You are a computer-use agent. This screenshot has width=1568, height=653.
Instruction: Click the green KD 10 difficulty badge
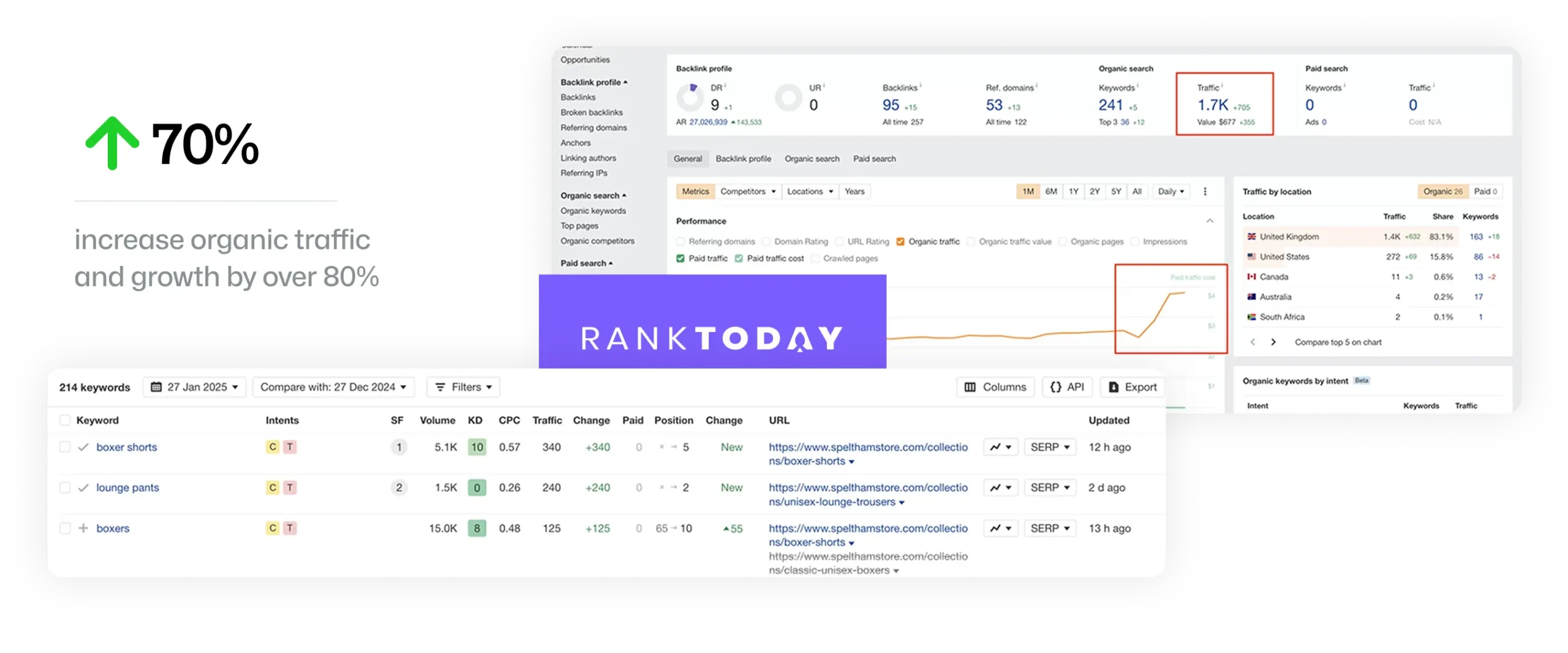pos(477,447)
